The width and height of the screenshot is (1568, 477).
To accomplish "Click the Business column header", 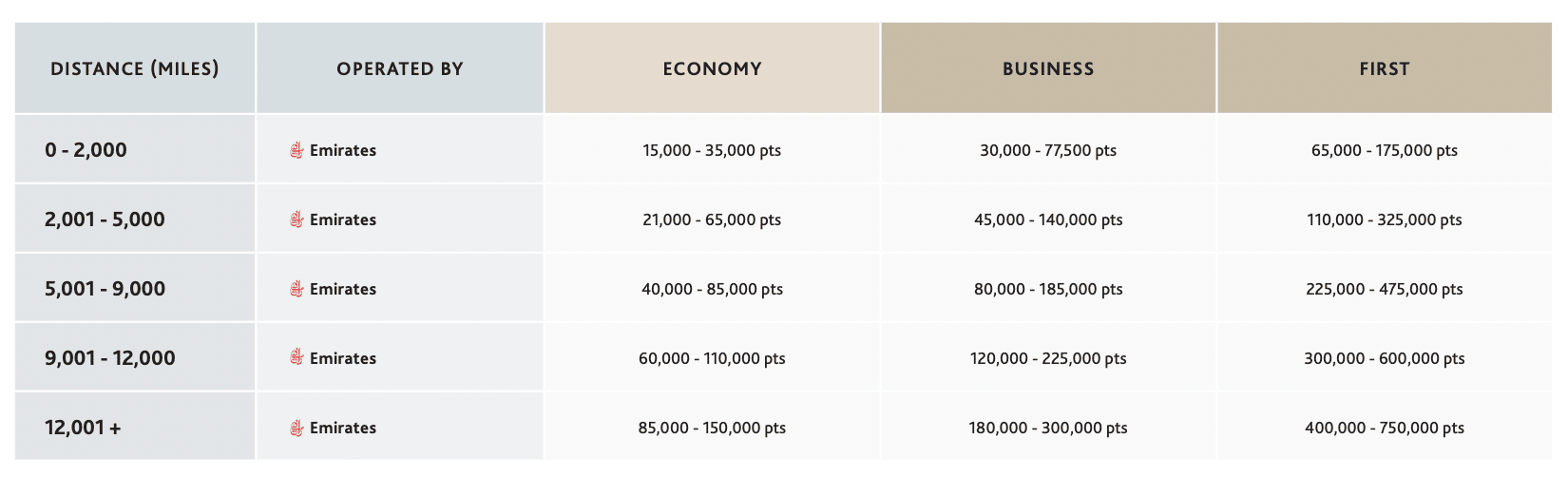I will 1048,68.
